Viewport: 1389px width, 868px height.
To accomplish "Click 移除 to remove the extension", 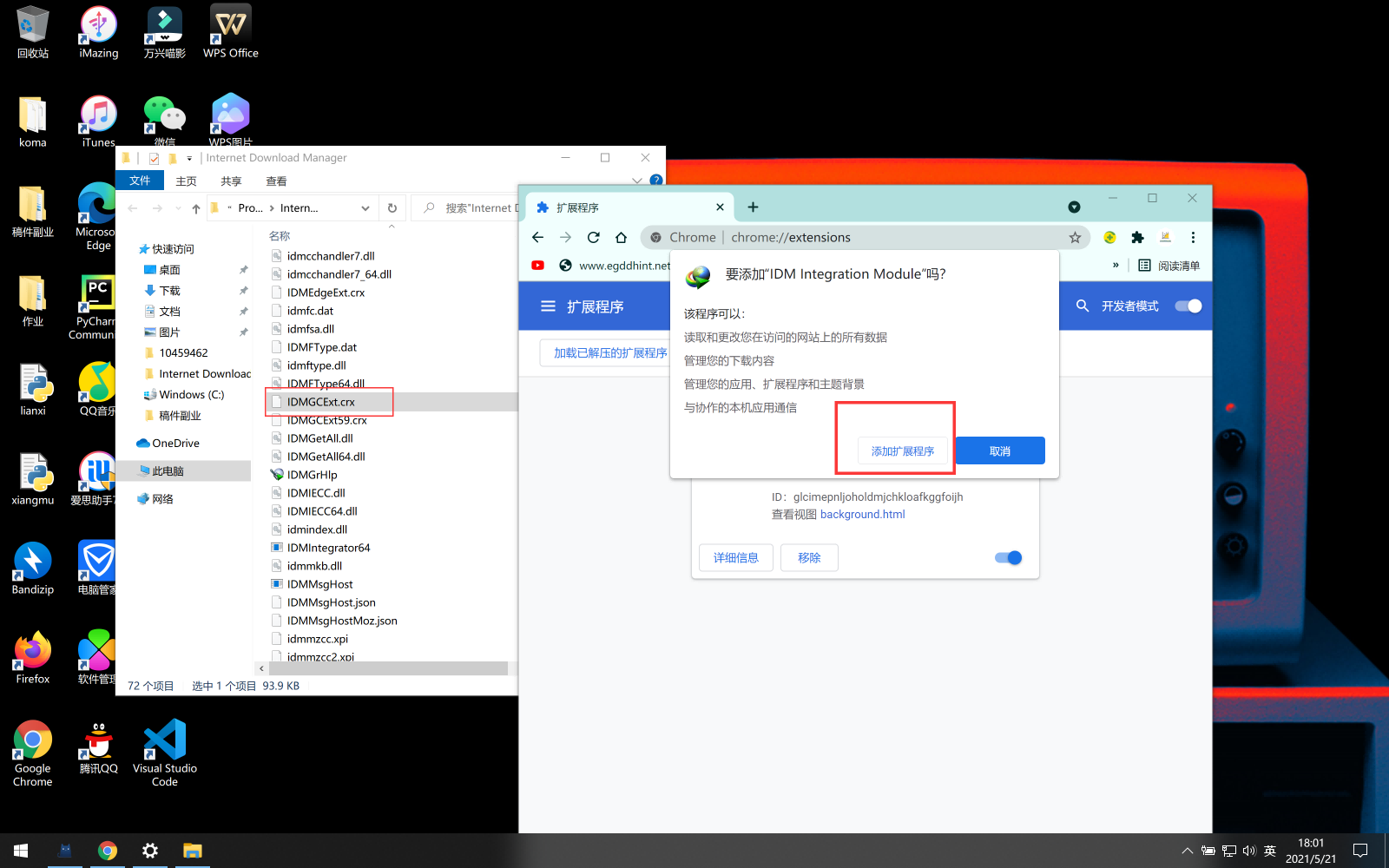I will click(x=809, y=558).
